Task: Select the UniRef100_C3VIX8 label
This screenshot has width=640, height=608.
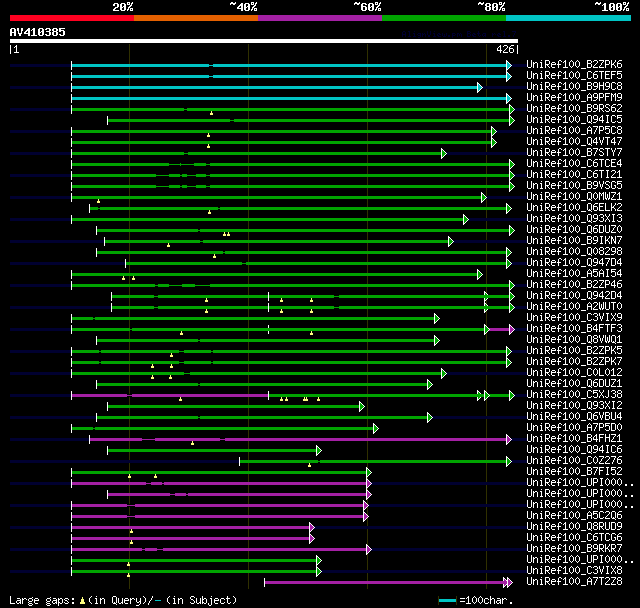Action: click(574, 571)
